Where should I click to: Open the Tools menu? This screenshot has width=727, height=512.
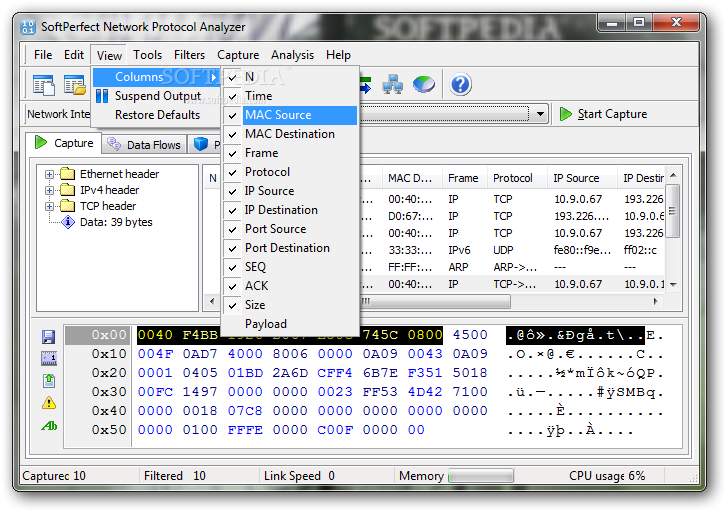pyautogui.click(x=147, y=55)
